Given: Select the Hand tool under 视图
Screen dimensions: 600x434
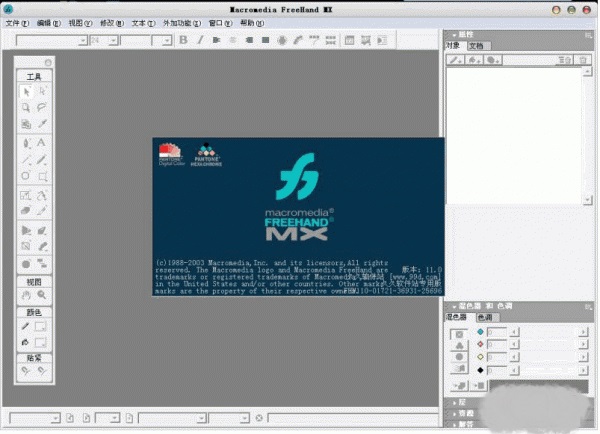Looking at the screenshot, I should (x=26, y=296).
